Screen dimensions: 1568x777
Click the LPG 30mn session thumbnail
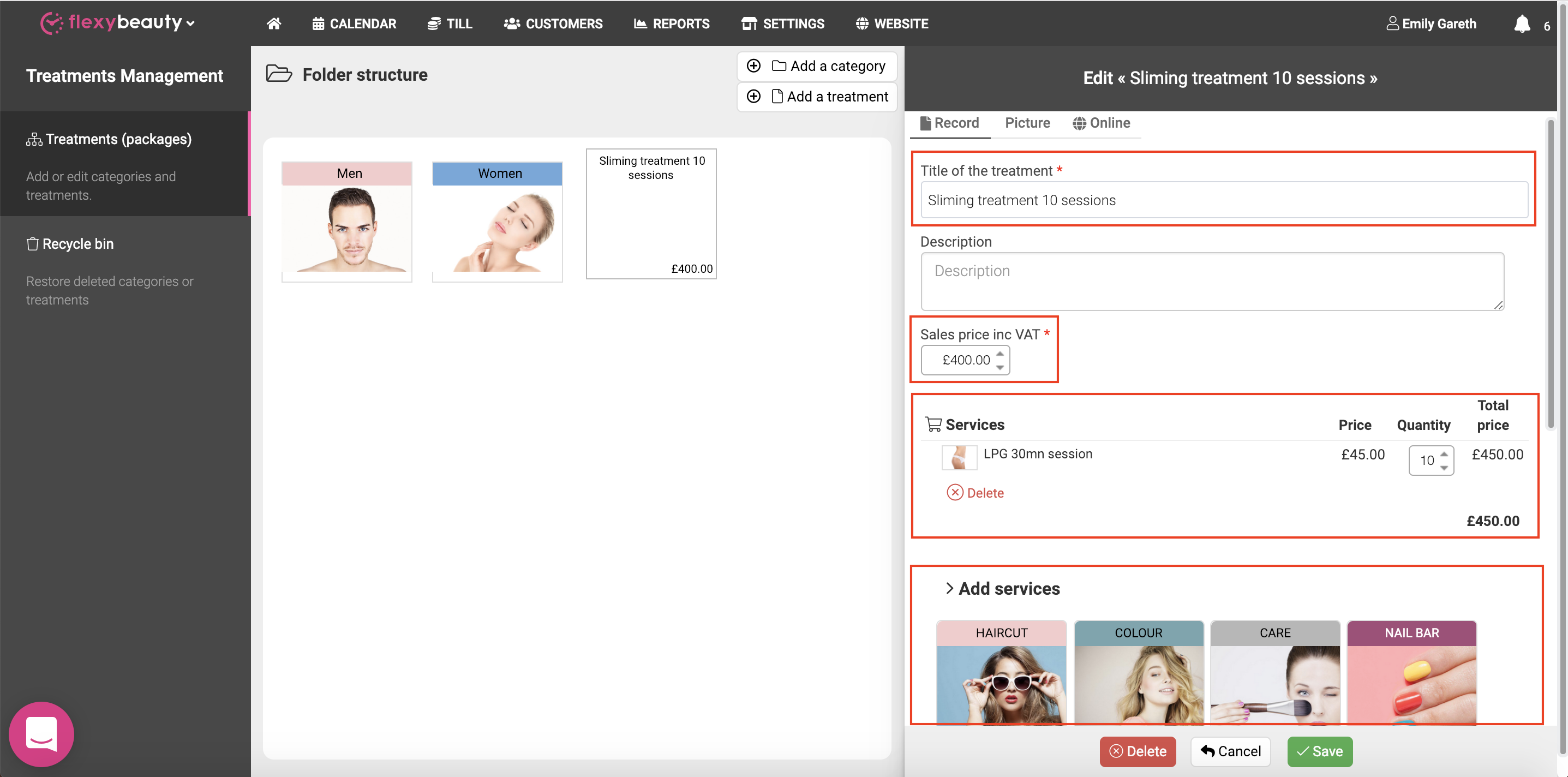tap(959, 457)
